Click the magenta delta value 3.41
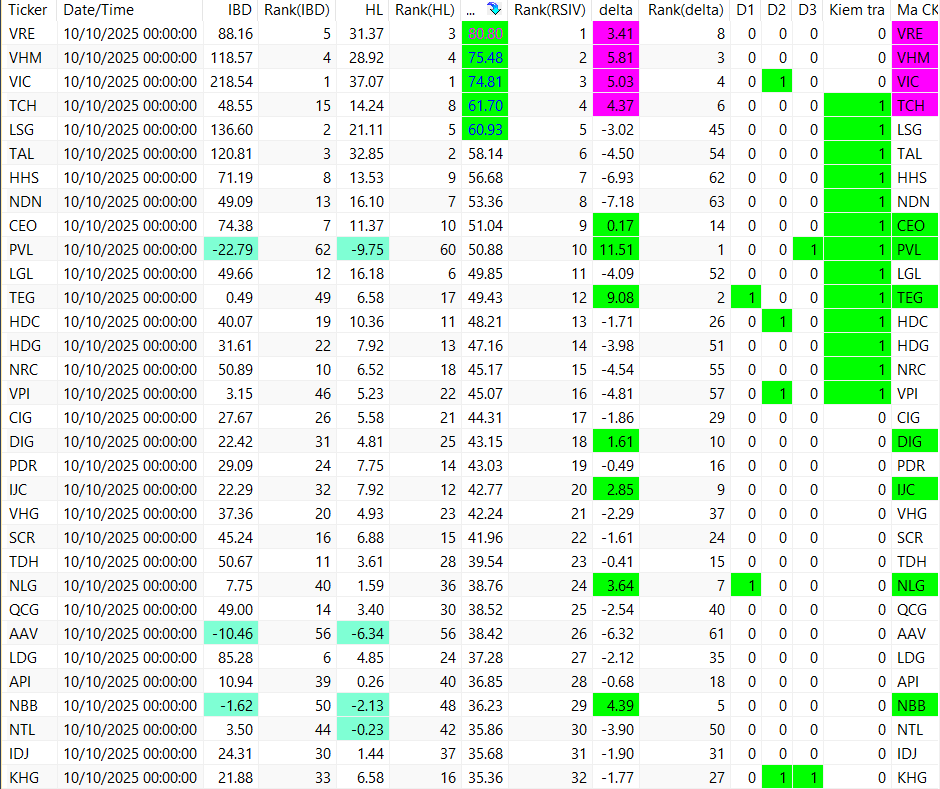Viewport: 940px width, 789px height. pos(616,34)
